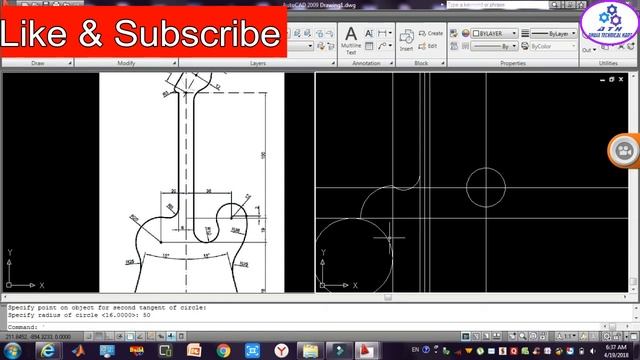Toggle Quick Properties in status bar
The width and height of the screenshot is (640, 360).
(182, 336)
